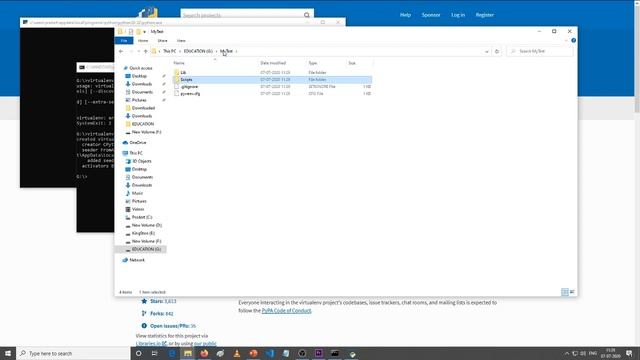Click Help link on PyPI page

(x=405, y=15)
